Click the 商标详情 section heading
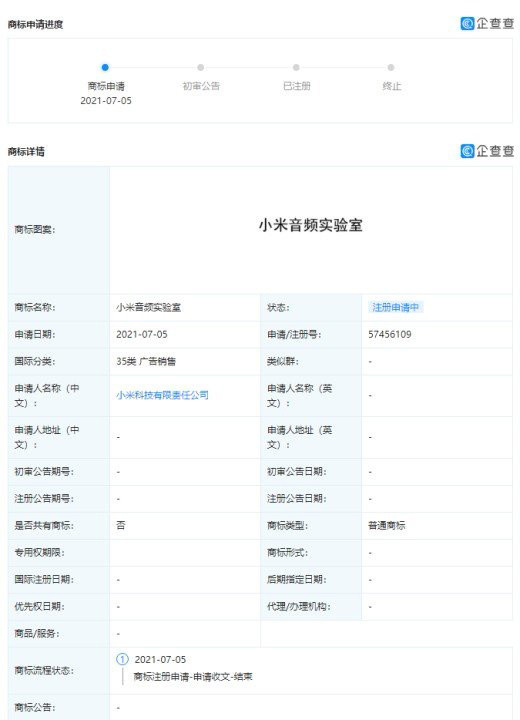520x720 pixels. [x=26, y=152]
